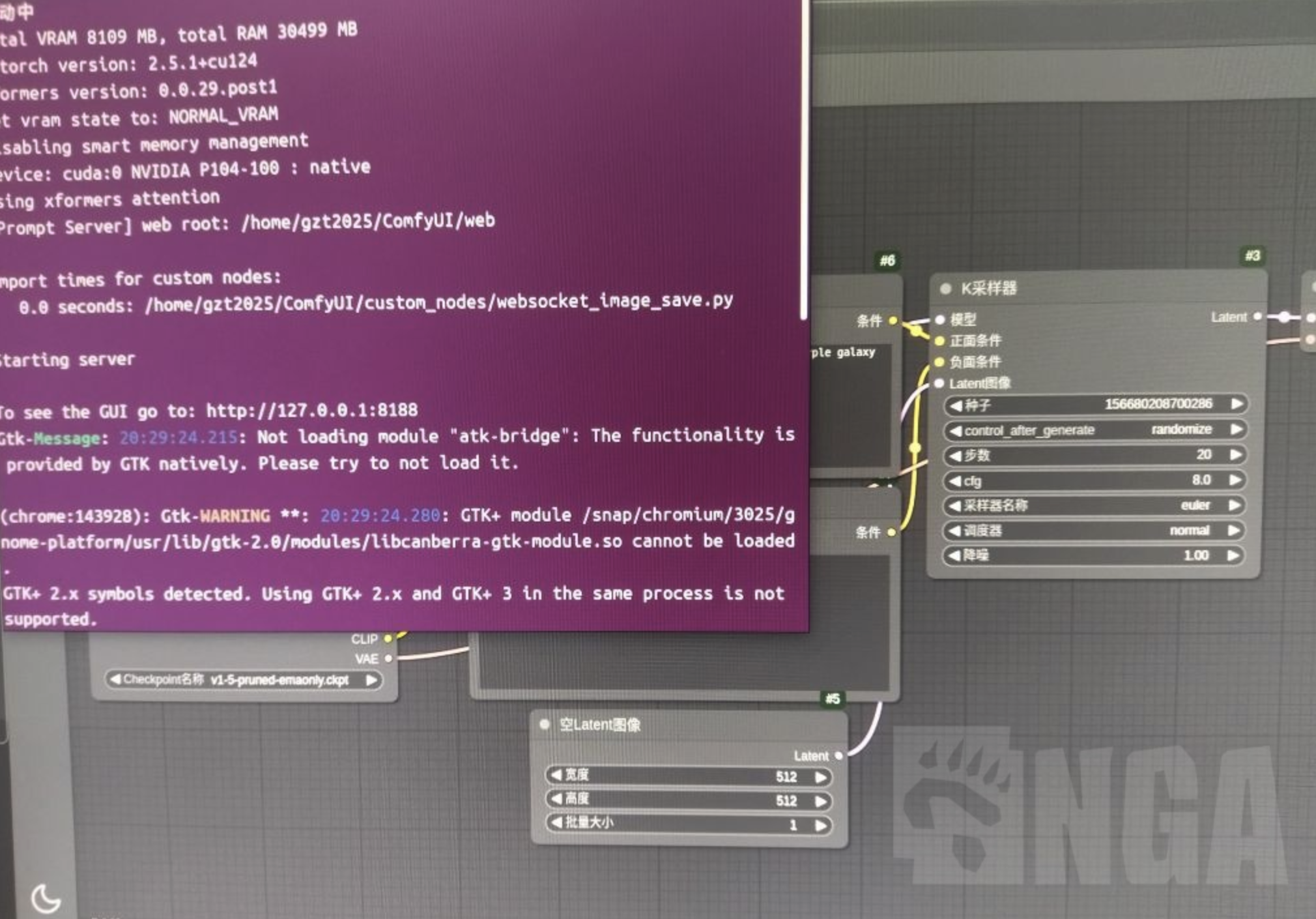The image size is (1316, 919).
Task: Click the 正面条件 input socket
Action: [x=939, y=341]
